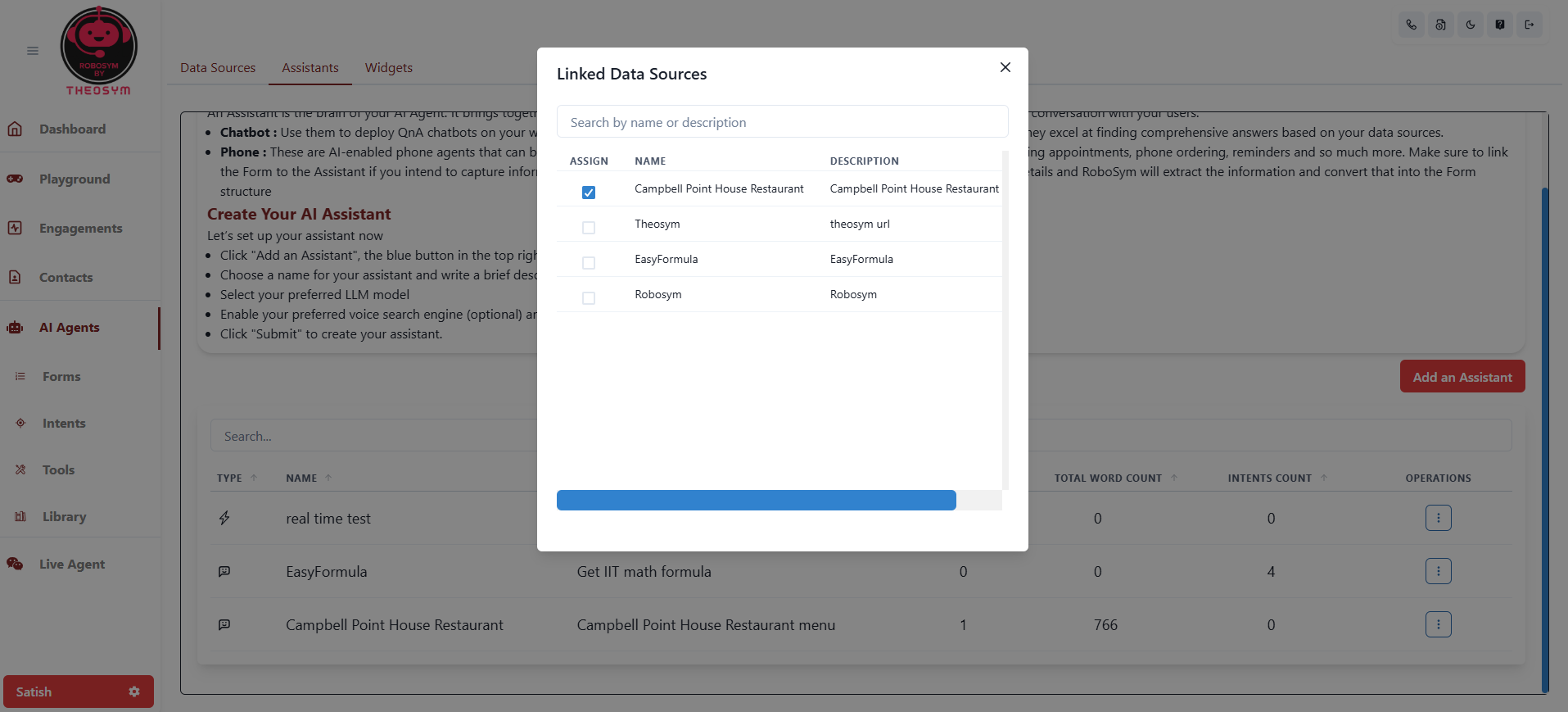Check the Theosym data source checkbox
Viewport: 1568px width, 712px height.
click(x=589, y=228)
